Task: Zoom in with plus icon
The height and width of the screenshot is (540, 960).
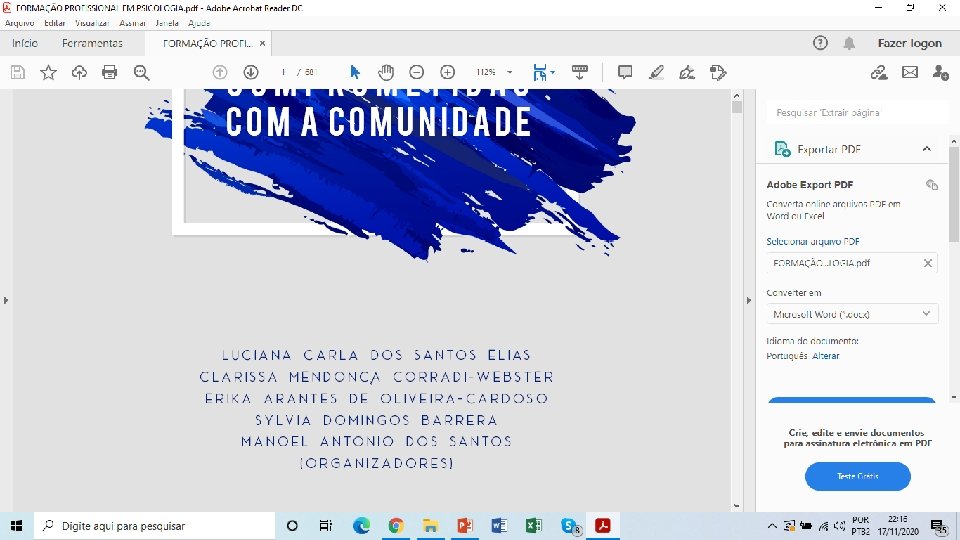Action: (x=448, y=72)
